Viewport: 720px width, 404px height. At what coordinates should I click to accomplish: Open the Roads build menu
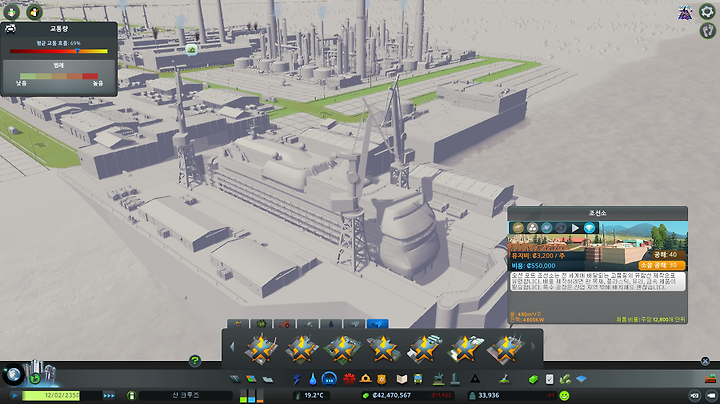point(235,379)
